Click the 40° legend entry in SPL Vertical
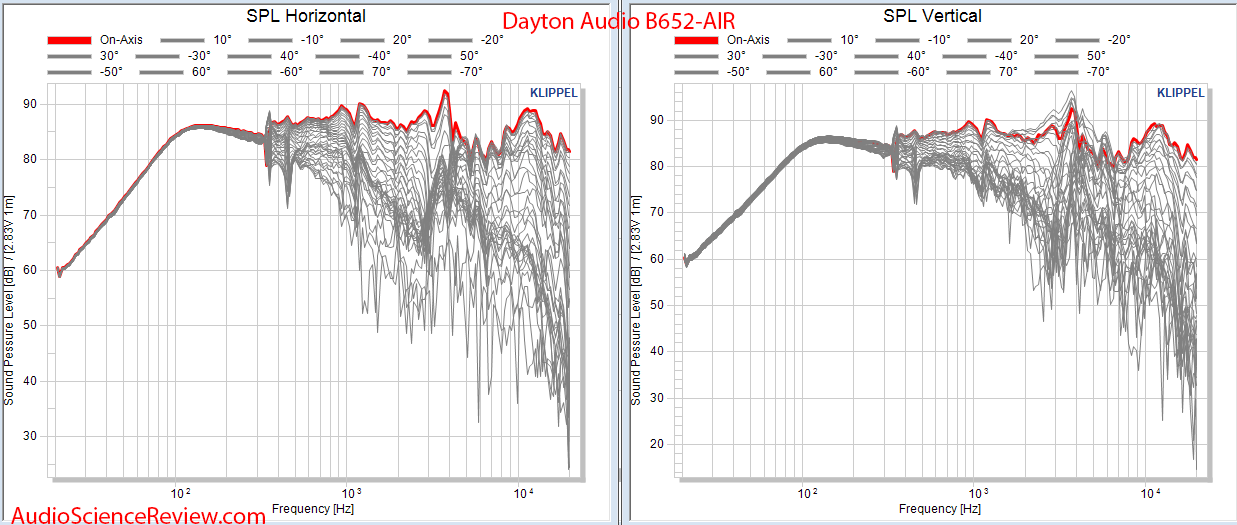1237x525 pixels. pos(891,56)
